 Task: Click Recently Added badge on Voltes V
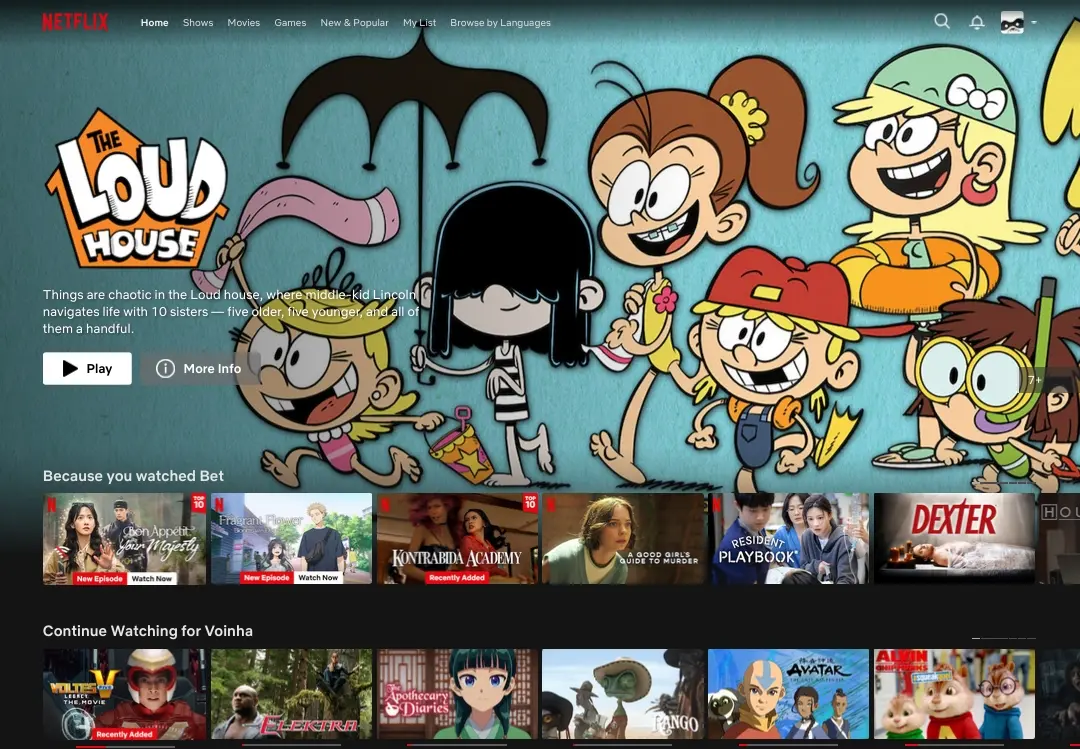(x=124, y=735)
